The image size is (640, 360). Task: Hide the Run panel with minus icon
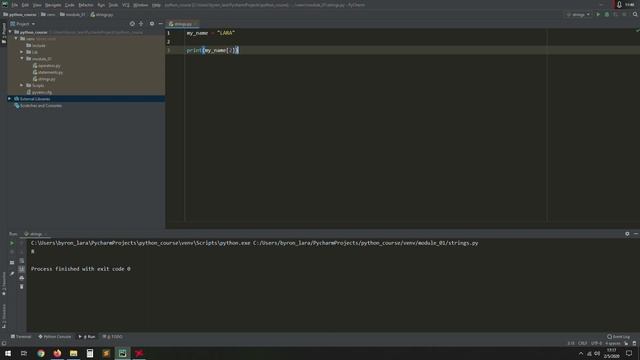click(x=636, y=234)
